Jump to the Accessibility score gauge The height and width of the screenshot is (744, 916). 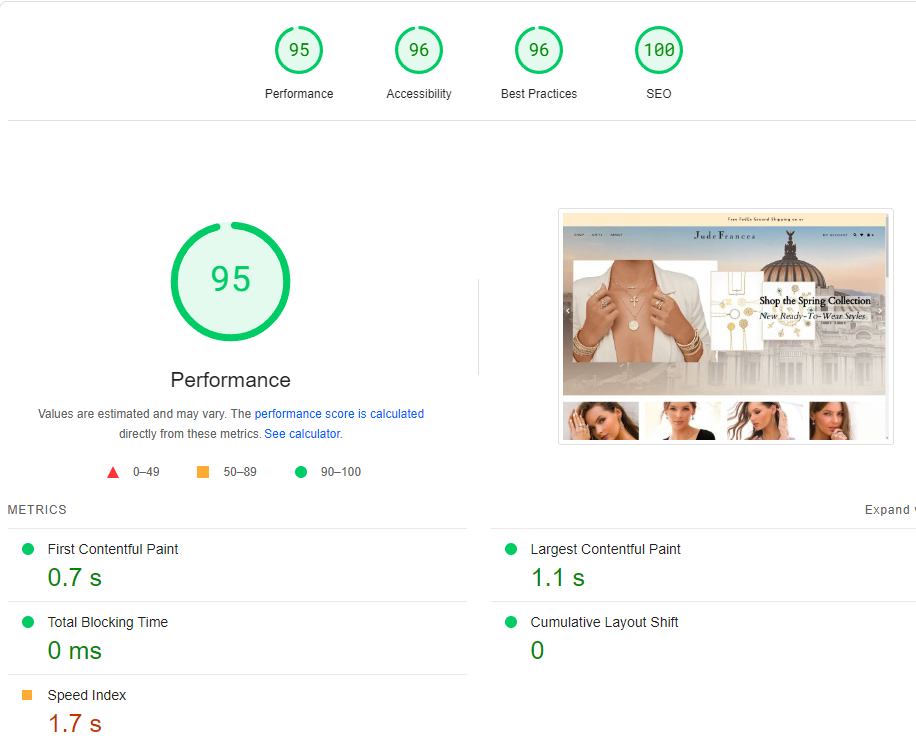click(419, 51)
